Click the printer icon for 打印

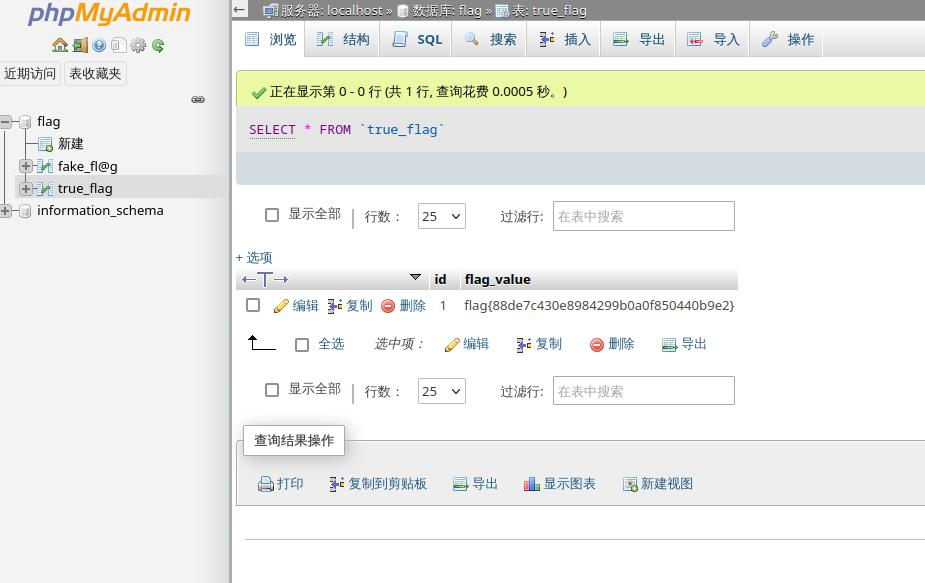pyautogui.click(x=266, y=484)
